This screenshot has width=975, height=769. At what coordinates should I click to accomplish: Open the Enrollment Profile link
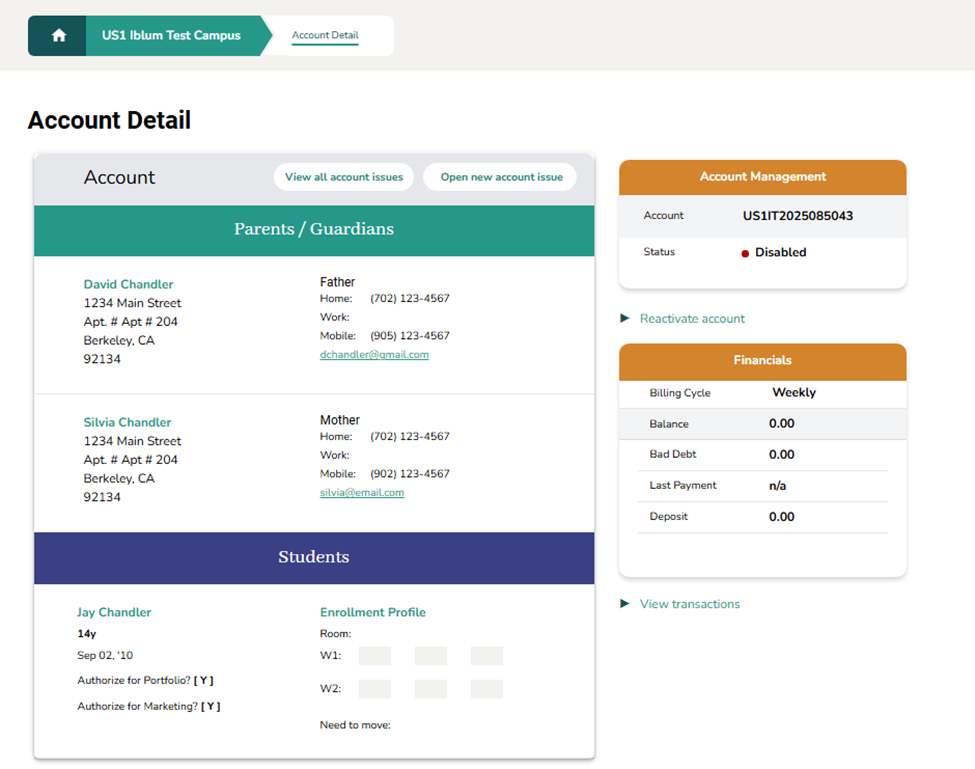coord(372,612)
